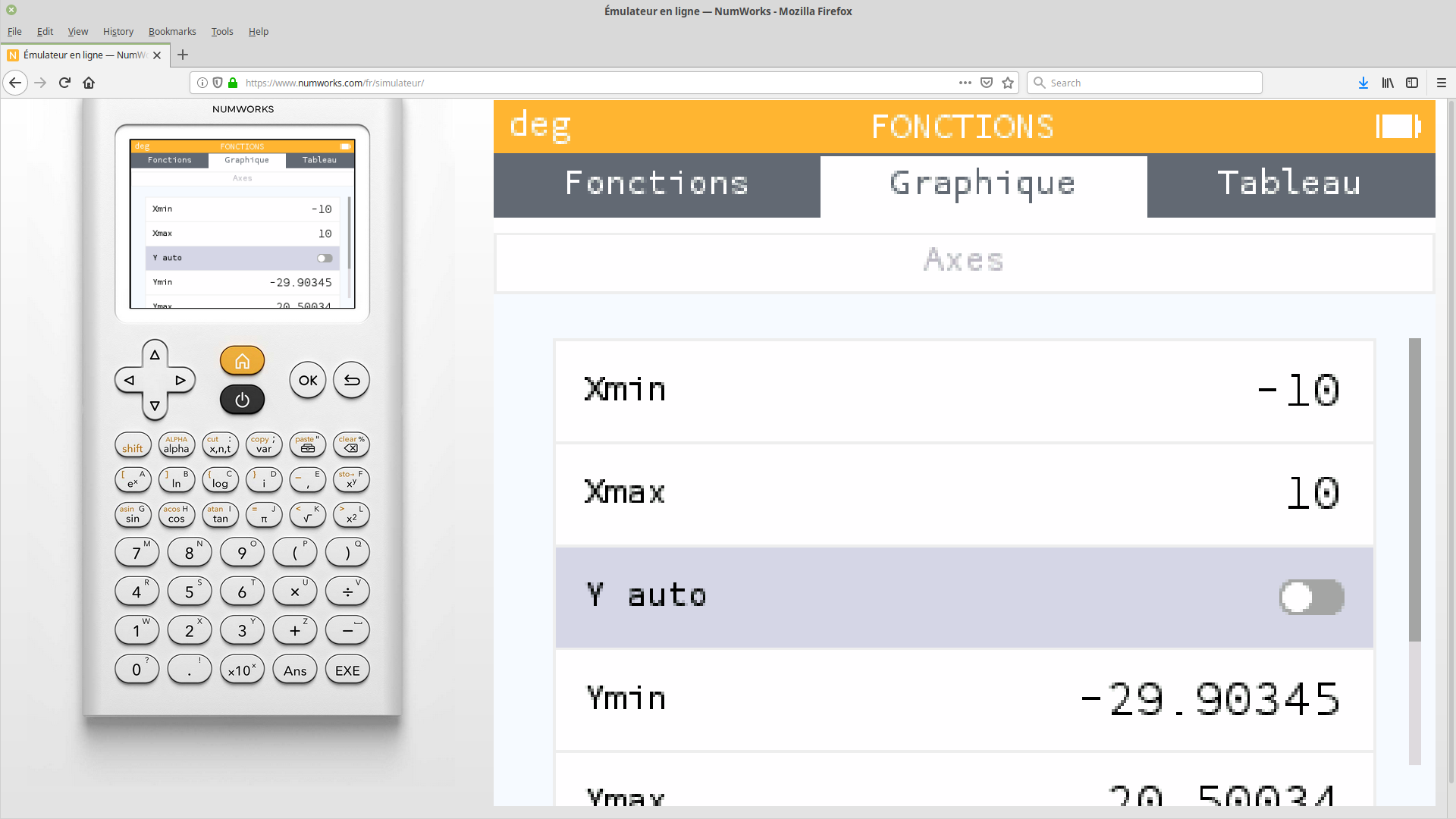Image resolution: width=1456 pixels, height=819 pixels.
Task: Show downloads arrow icon
Action: click(1363, 83)
